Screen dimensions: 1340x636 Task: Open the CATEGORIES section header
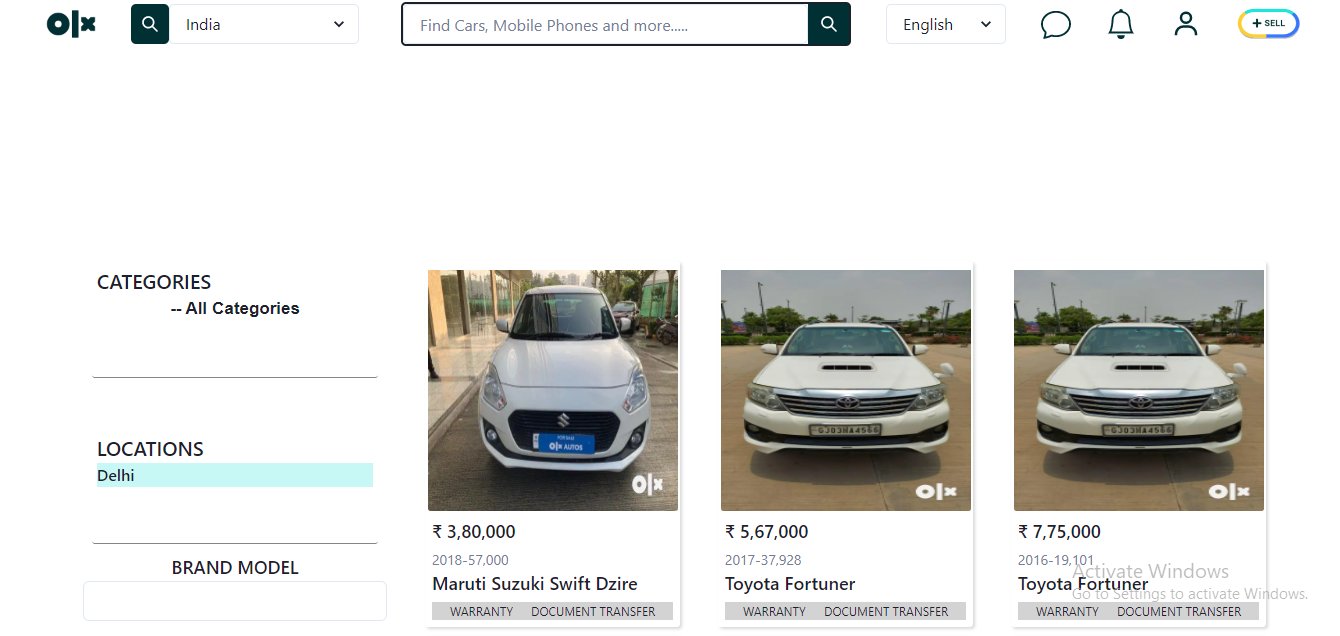click(154, 282)
